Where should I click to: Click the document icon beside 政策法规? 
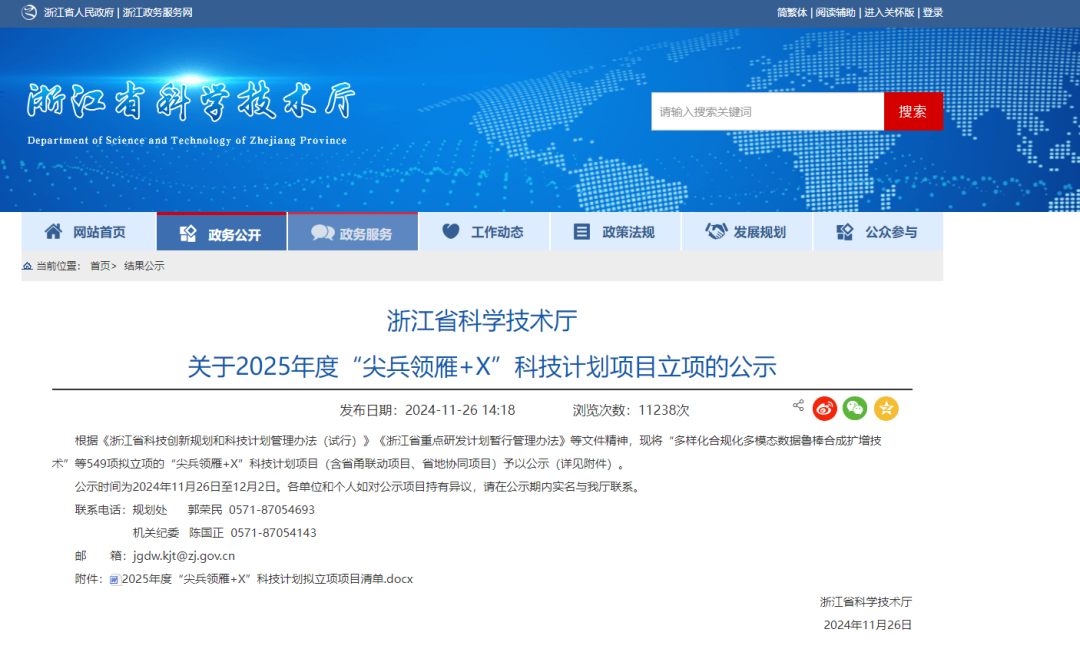point(582,231)
